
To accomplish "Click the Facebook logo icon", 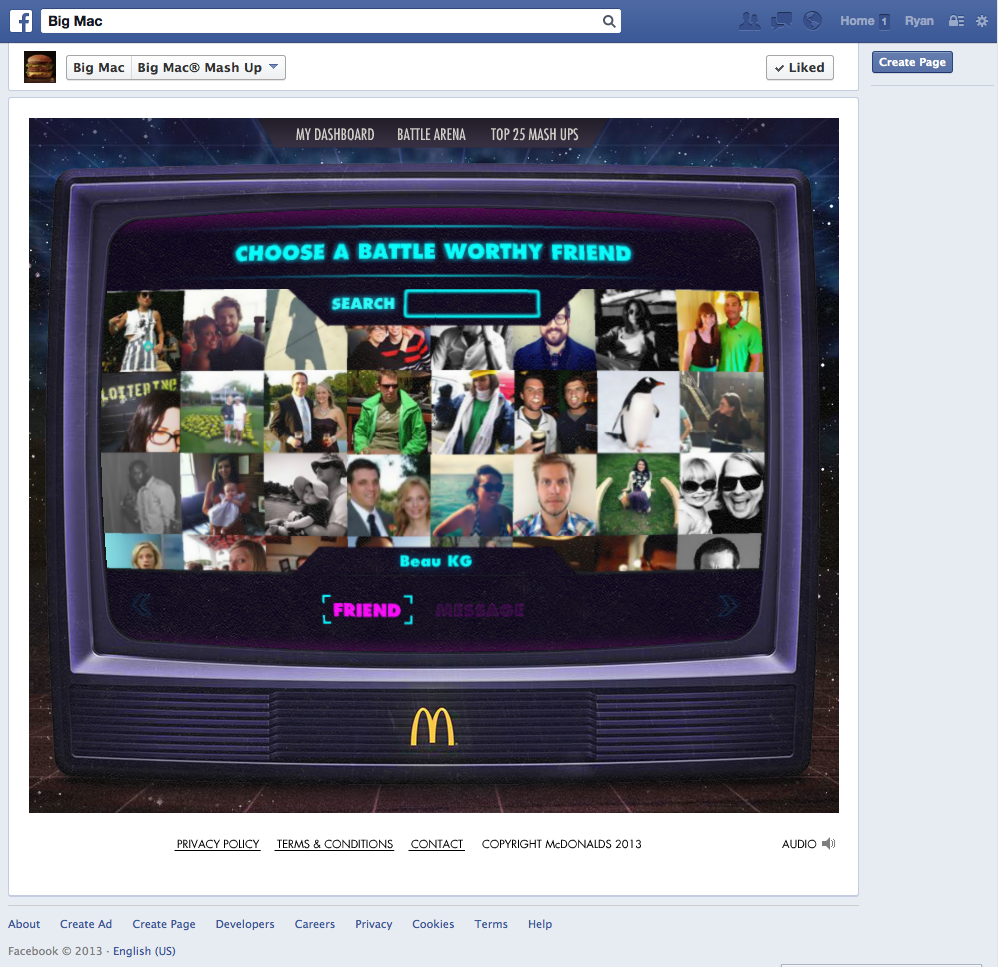I will pyautogui.click(x=21, y=21).
